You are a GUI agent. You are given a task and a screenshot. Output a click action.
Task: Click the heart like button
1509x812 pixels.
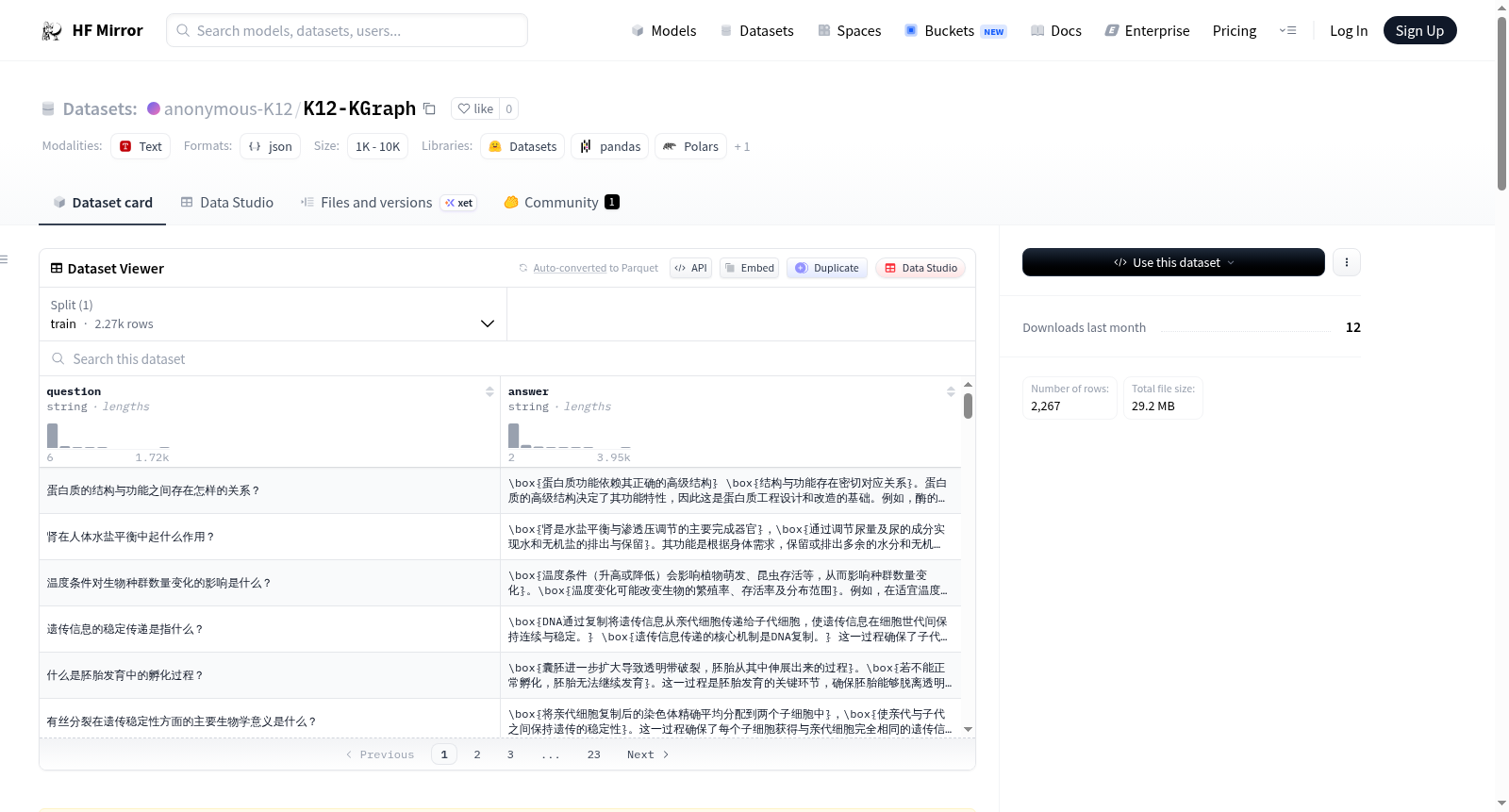tap(475, 108)
